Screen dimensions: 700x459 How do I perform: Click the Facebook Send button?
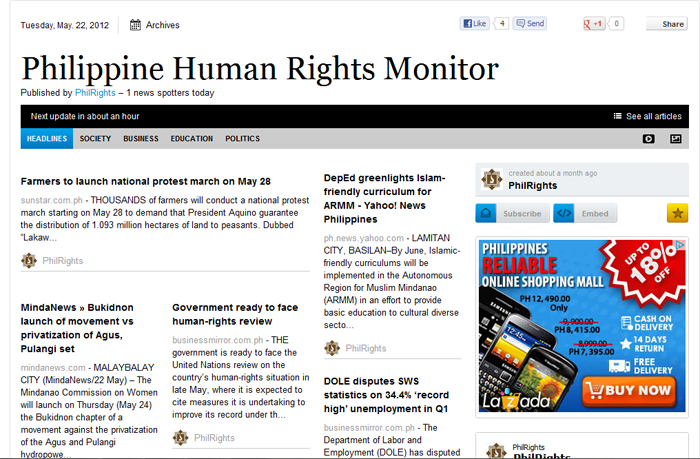coord(531,23)
